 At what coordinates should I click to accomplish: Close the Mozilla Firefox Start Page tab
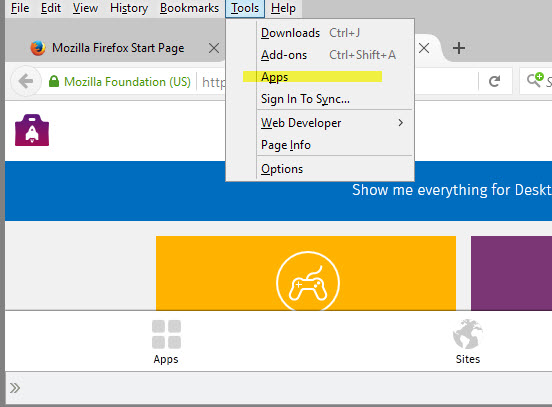(x=214, y=48)
